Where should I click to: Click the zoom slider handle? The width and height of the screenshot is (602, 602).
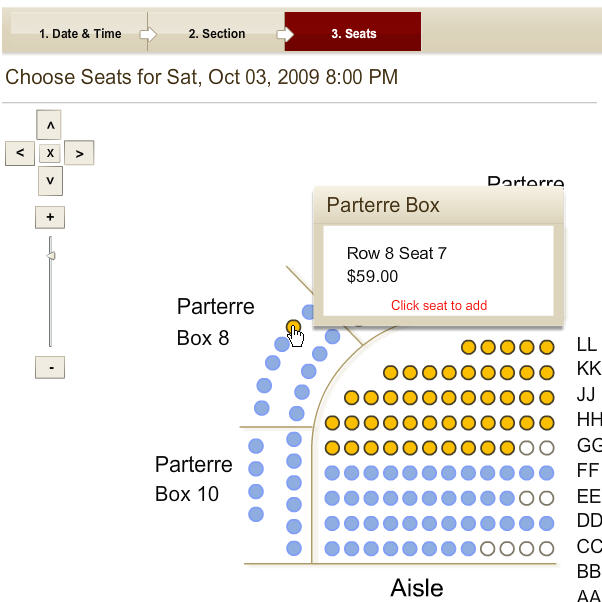(51, 255)
